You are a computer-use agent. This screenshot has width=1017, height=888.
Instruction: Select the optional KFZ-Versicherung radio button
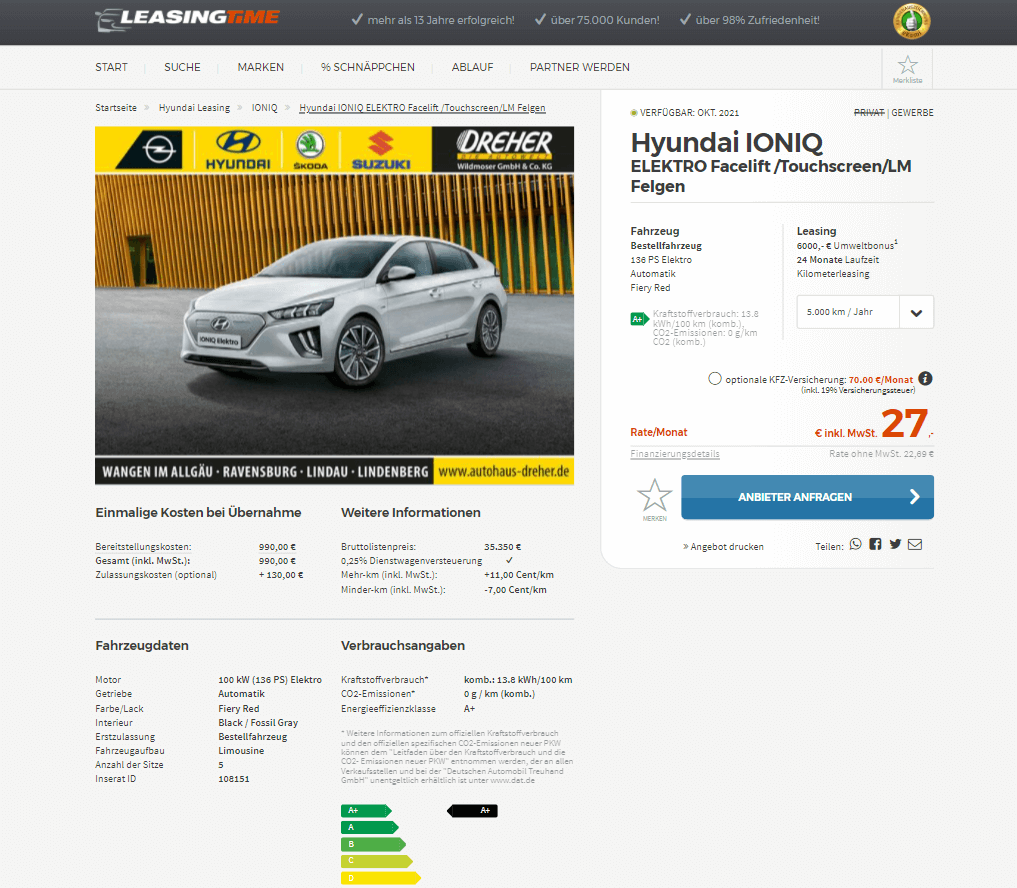(715, 379)
